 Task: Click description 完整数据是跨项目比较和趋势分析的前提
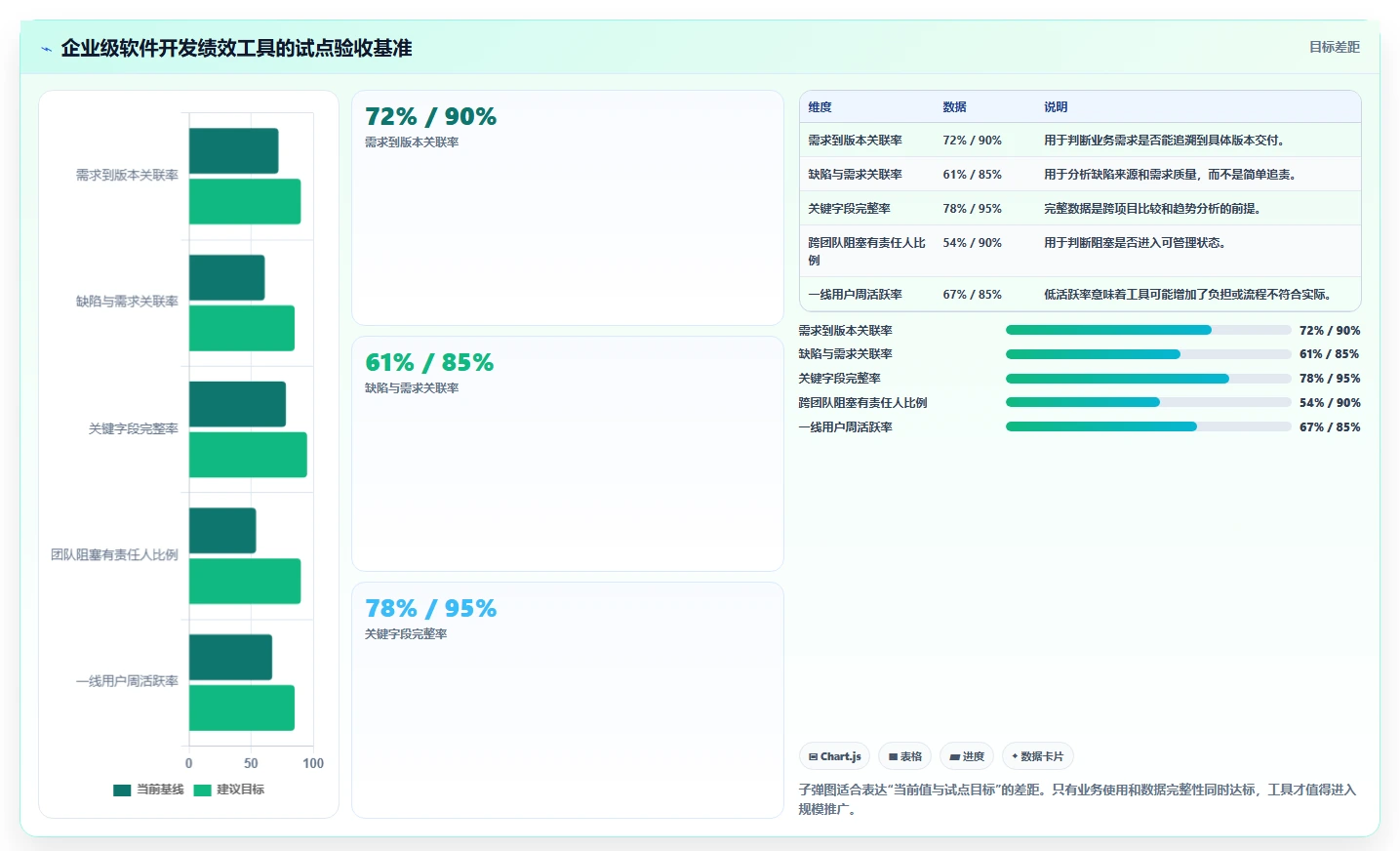[1152, 209]
